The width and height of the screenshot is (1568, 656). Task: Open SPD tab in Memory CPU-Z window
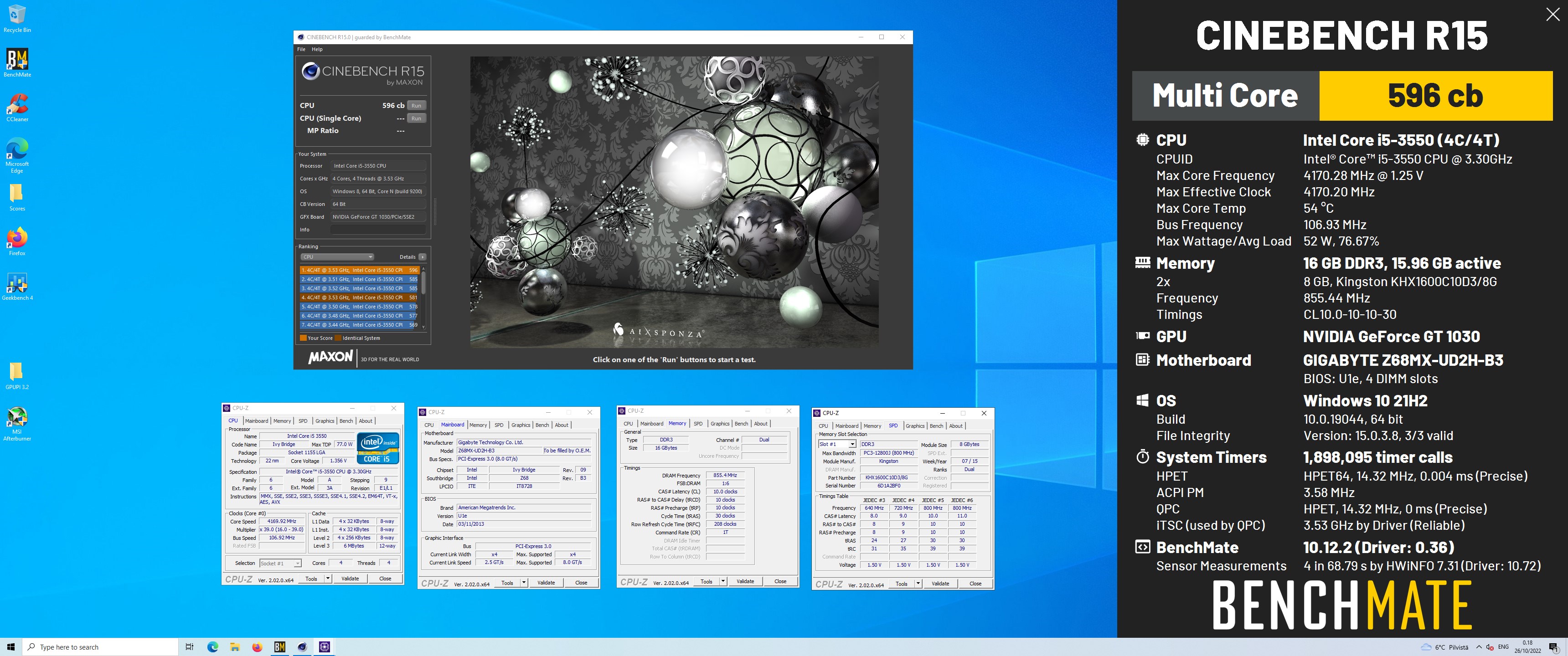[698, 424]
